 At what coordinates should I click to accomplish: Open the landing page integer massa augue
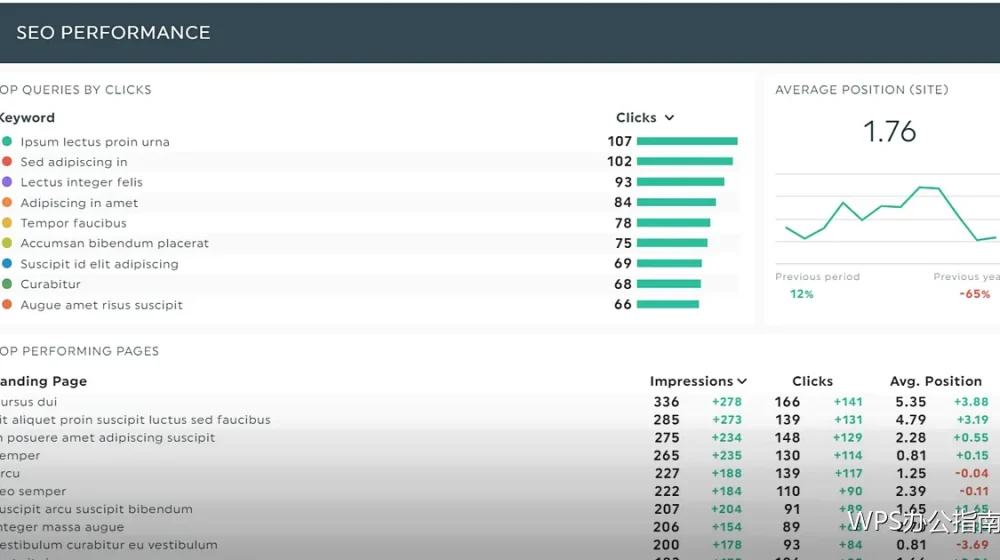62,527
